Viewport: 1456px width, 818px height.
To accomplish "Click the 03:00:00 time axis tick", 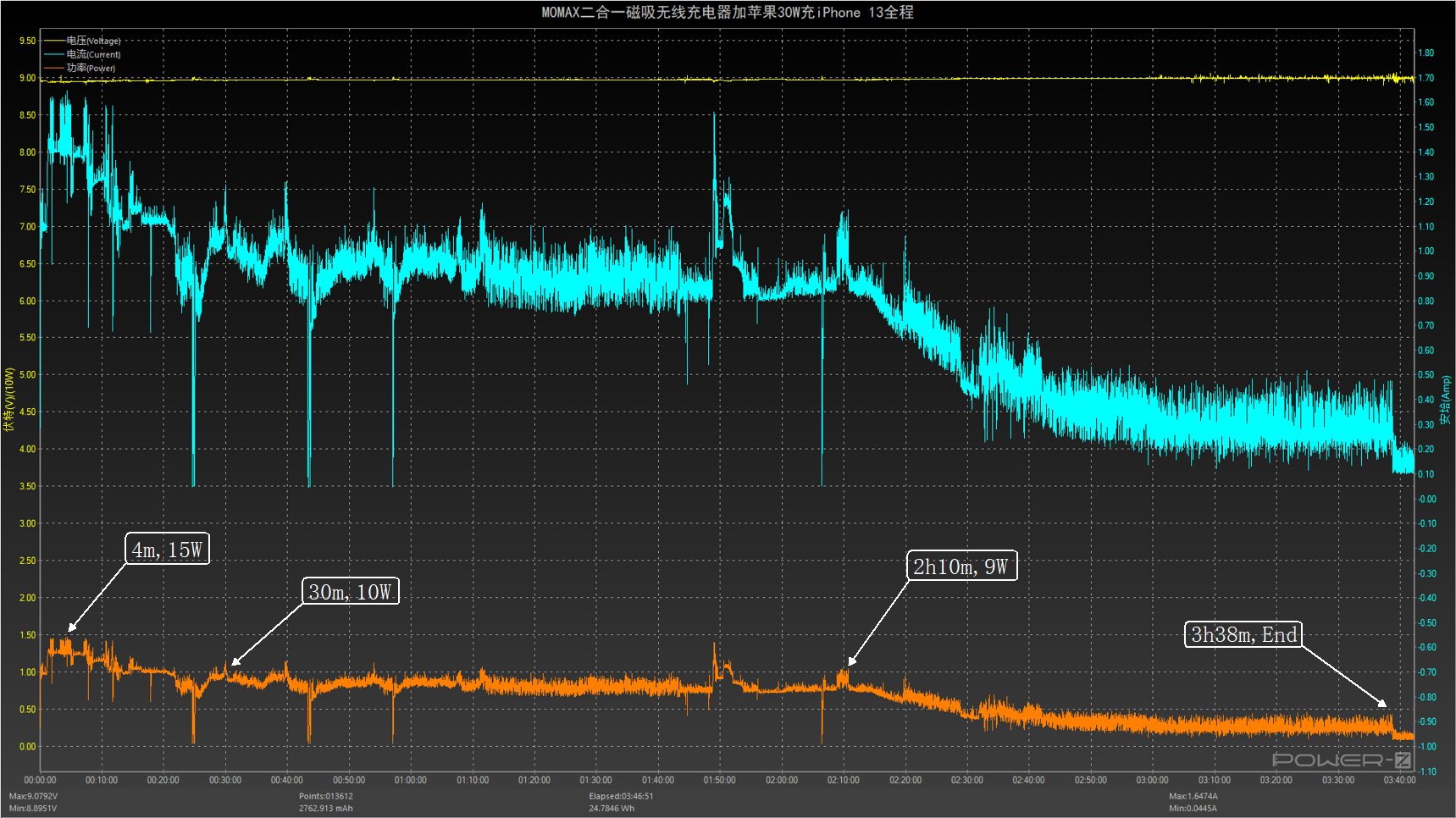I will [x=1153, y=780].
